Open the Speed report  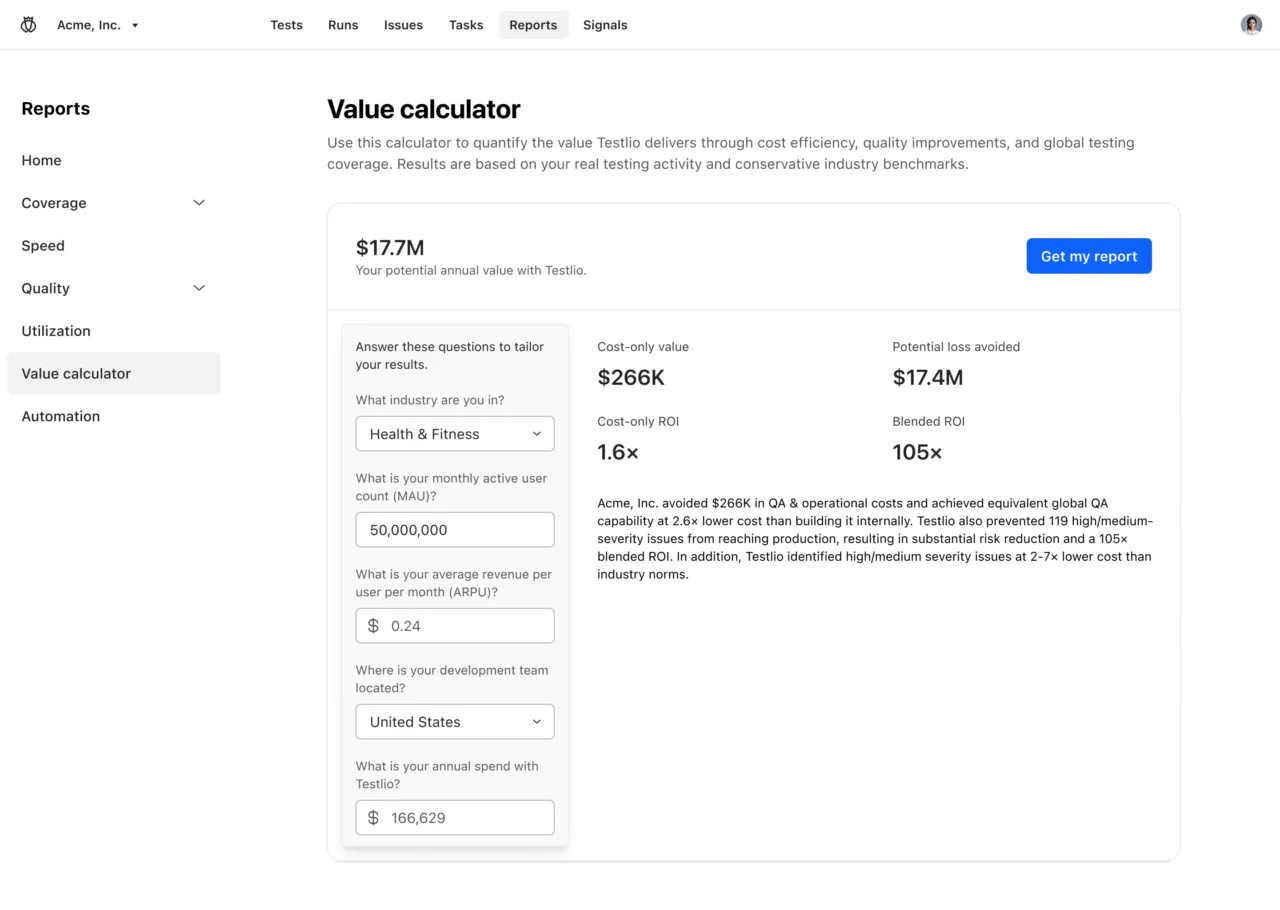(43, 245)
